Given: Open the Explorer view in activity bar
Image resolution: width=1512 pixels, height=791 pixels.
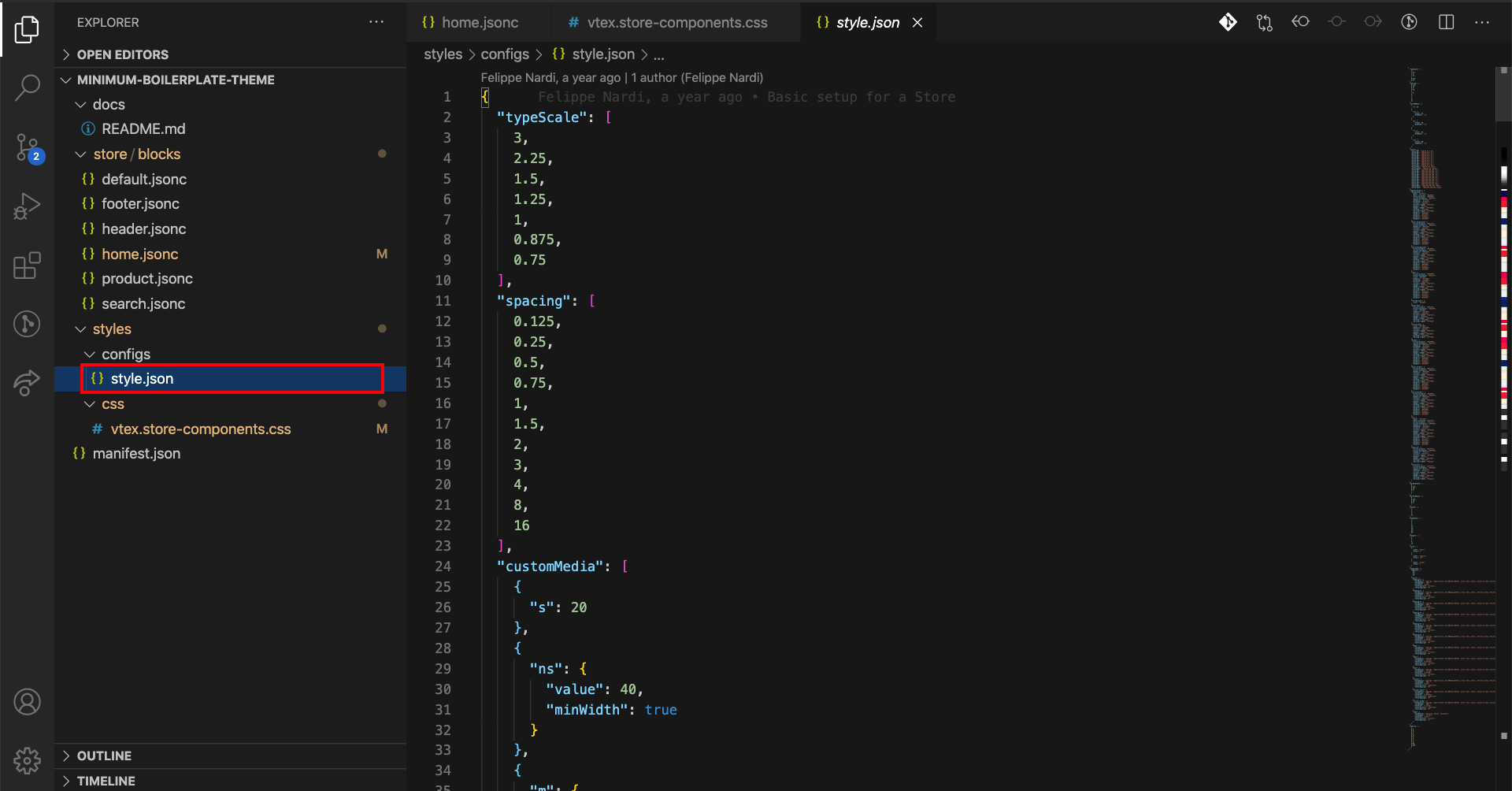Looking at the screenshot, I should (x=27, y=29).
